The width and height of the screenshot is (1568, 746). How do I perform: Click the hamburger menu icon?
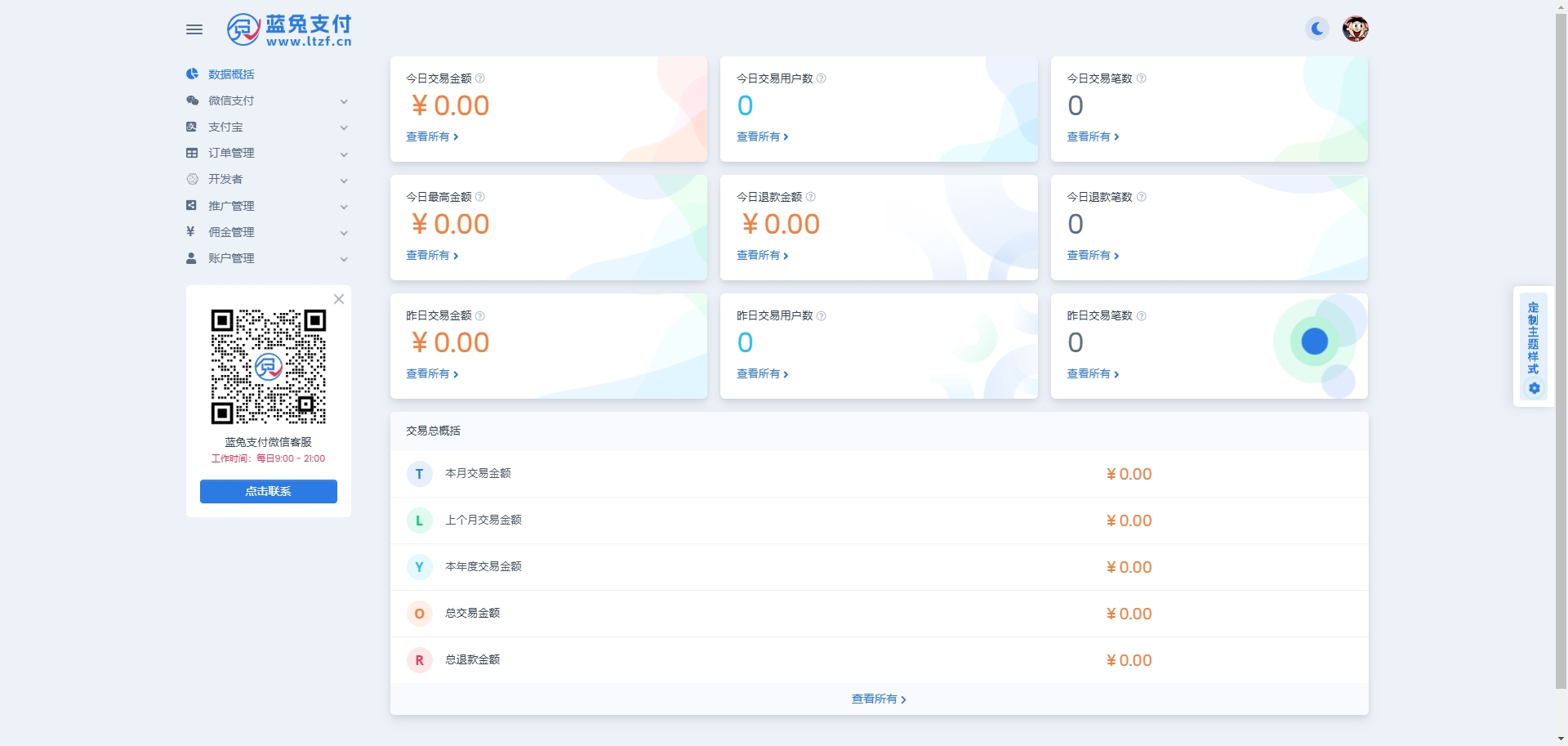point(194,29)
